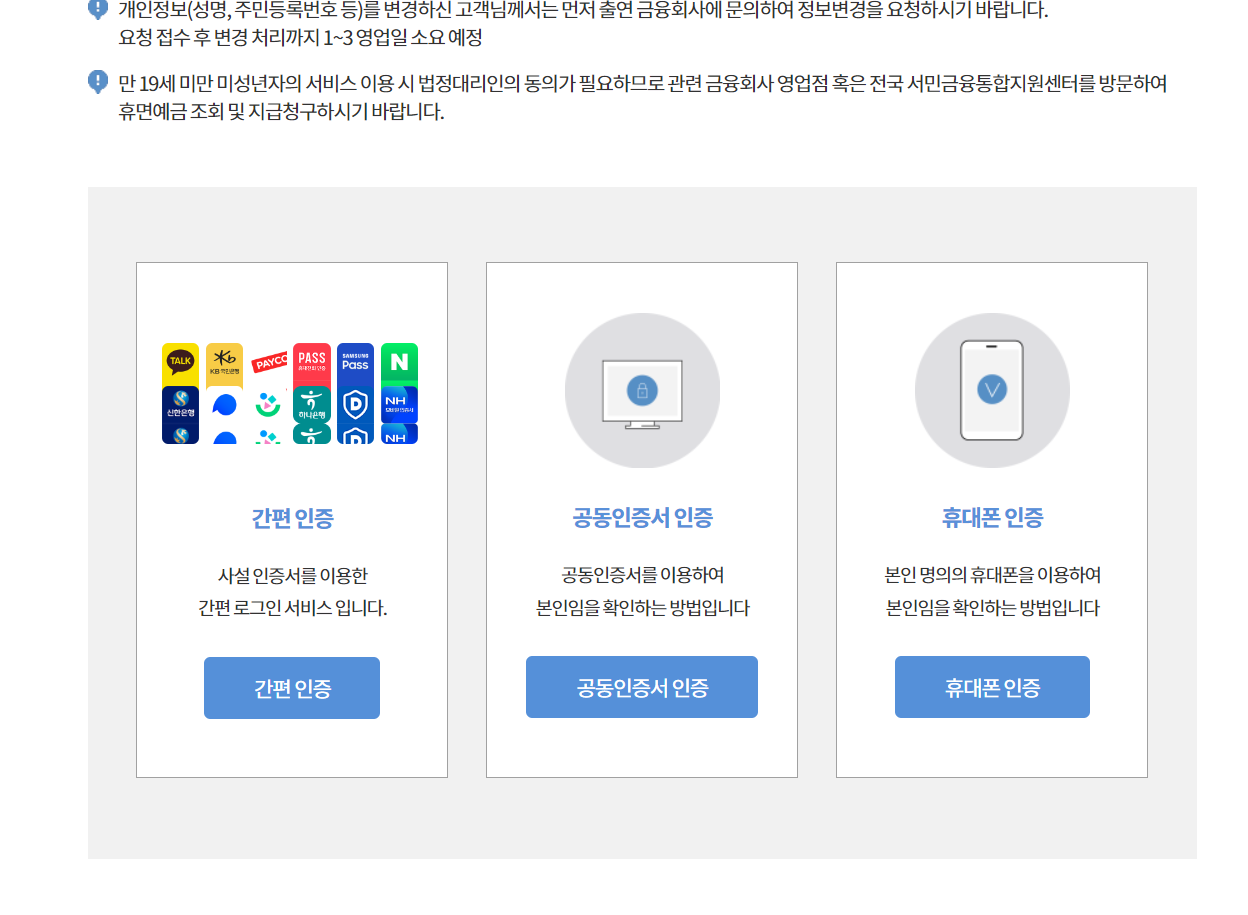Choose the green Naver N icon
Image resolution: width=1248 pixels, height=915 pixels.
point(398,360)
